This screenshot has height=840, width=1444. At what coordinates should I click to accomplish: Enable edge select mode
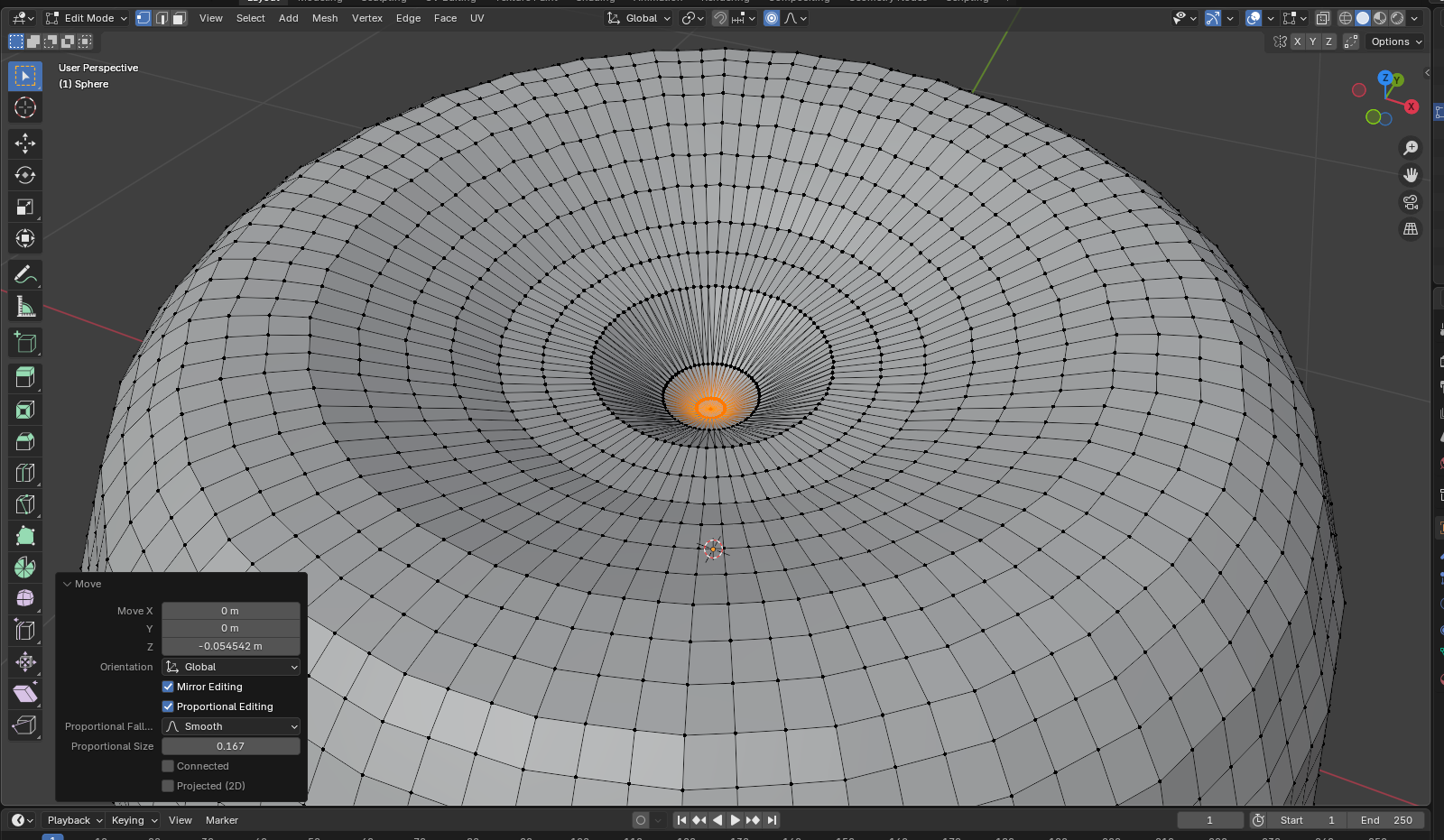[x=162, y=18]
